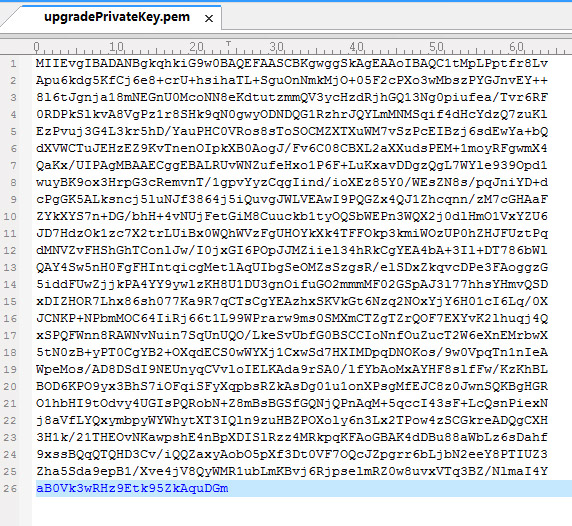Place cursor in line starting with WpeMos/AD8DSdI9
The height and width of the screenshot is (526, 572).
(x=292, y=369)
